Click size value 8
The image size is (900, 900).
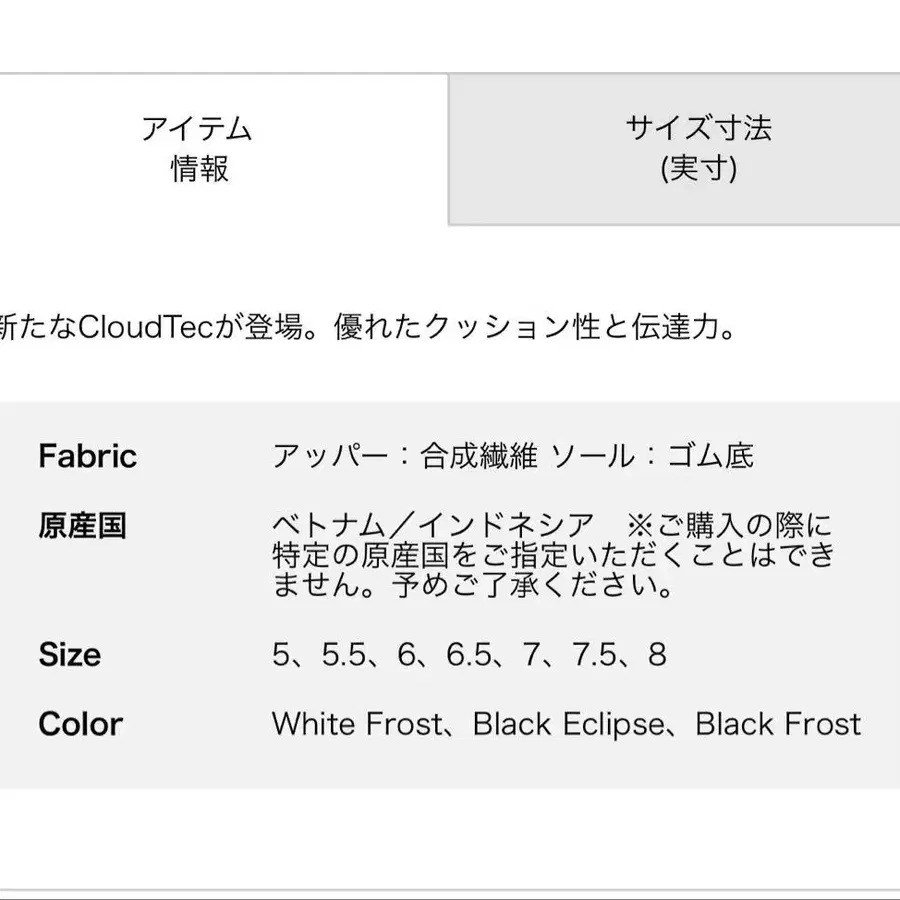point(658,654)
